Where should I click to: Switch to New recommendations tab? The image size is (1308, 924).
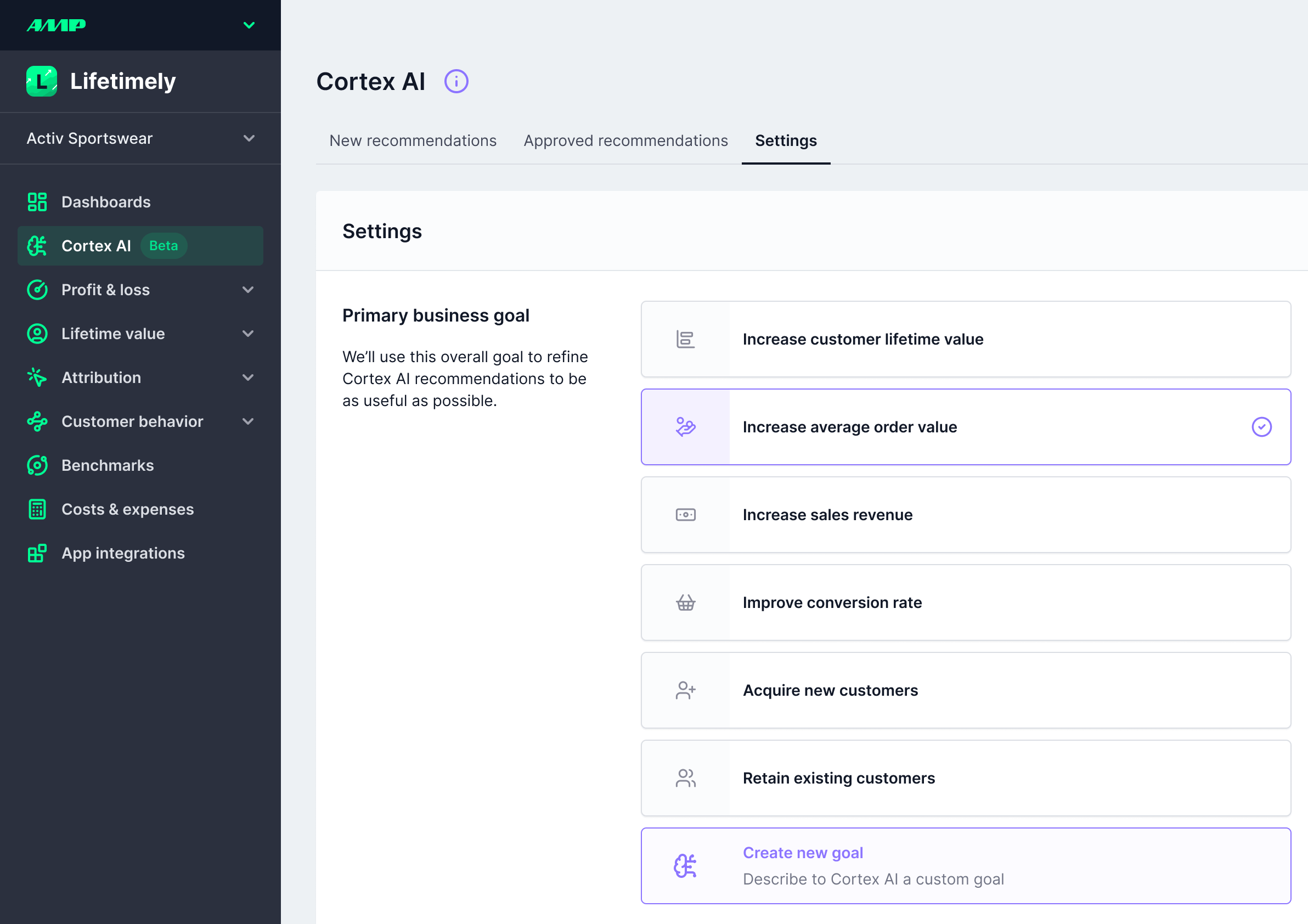(413, 140)
